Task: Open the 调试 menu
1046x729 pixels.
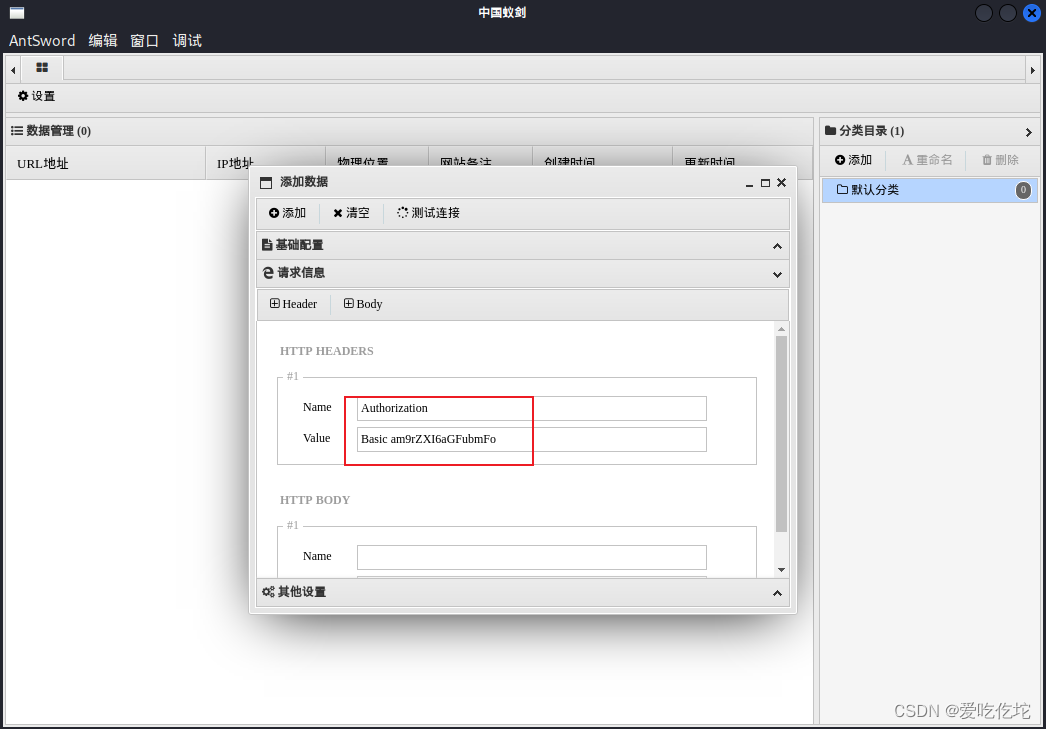Action: (187, 41)
